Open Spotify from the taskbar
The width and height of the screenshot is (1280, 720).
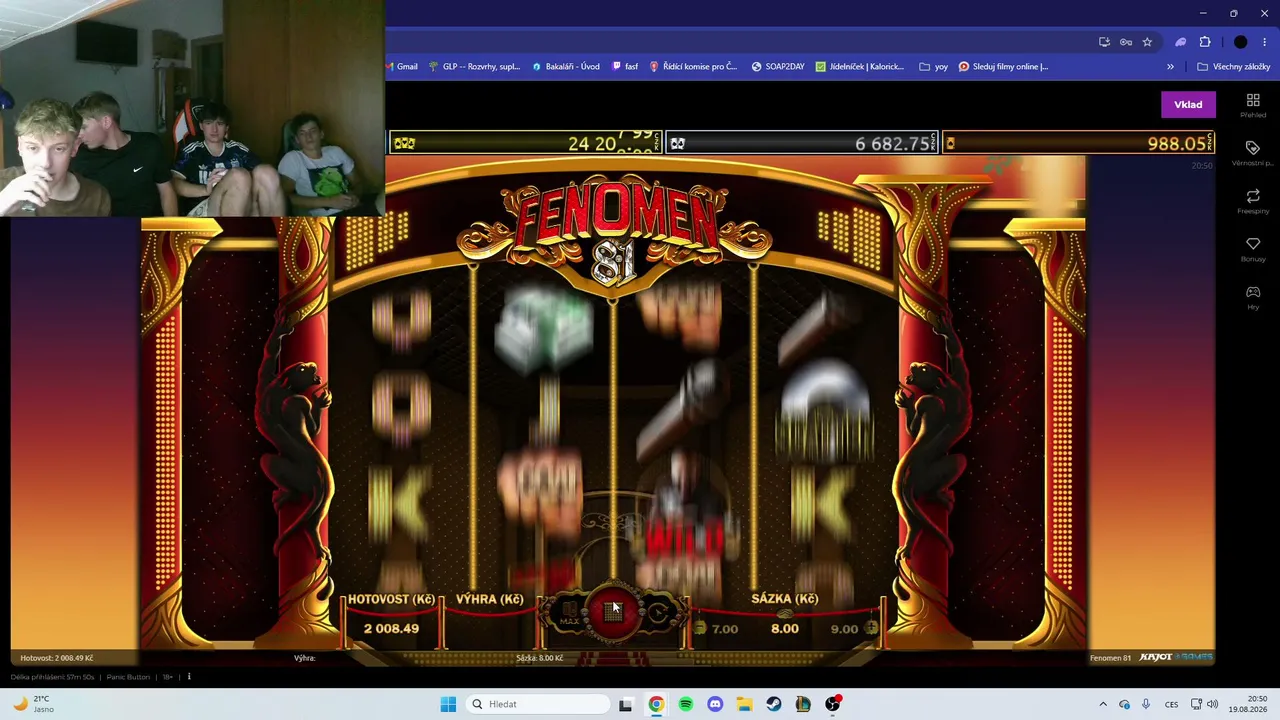coord(685,704)
